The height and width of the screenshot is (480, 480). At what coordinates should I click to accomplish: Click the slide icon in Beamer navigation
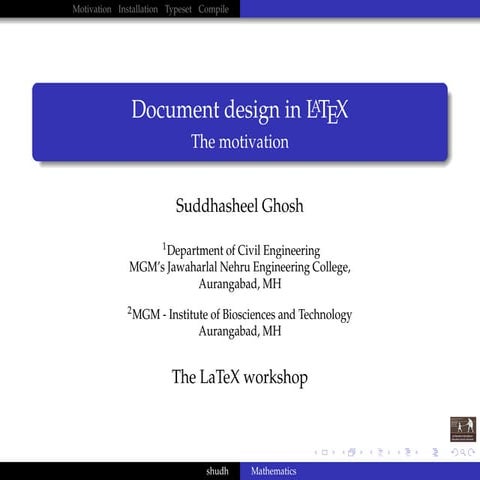325,452
